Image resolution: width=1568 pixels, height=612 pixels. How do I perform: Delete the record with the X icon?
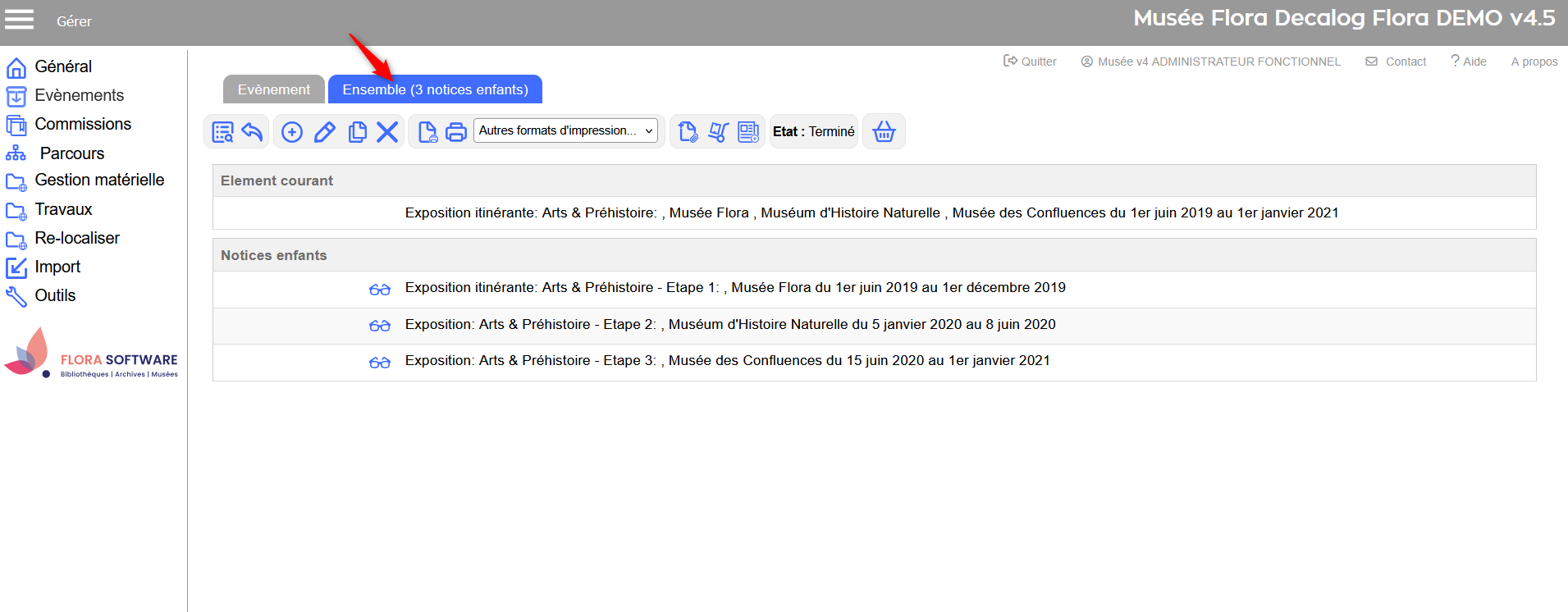point(387,132)
